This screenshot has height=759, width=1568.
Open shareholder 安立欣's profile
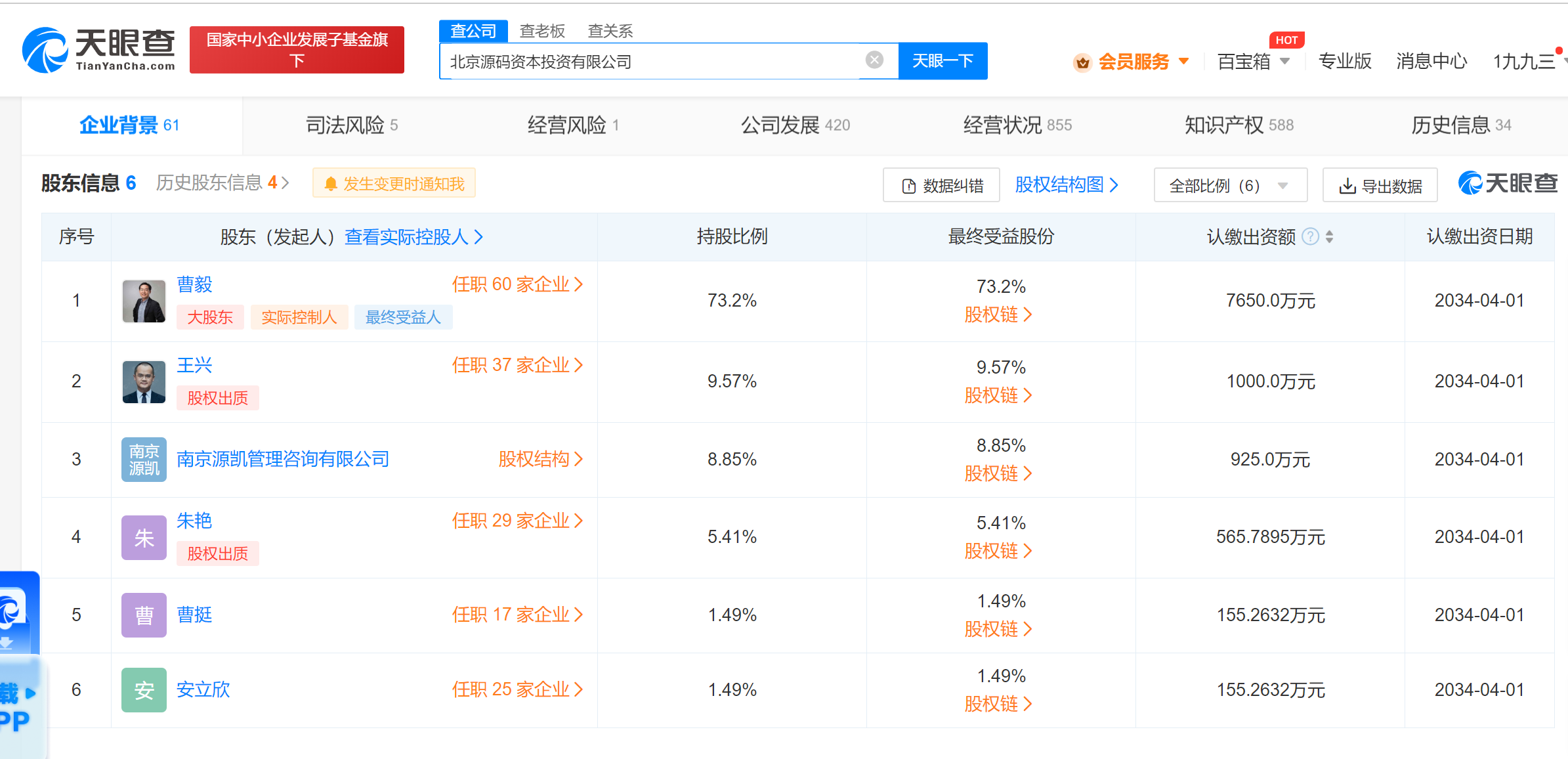click(203, 689)
